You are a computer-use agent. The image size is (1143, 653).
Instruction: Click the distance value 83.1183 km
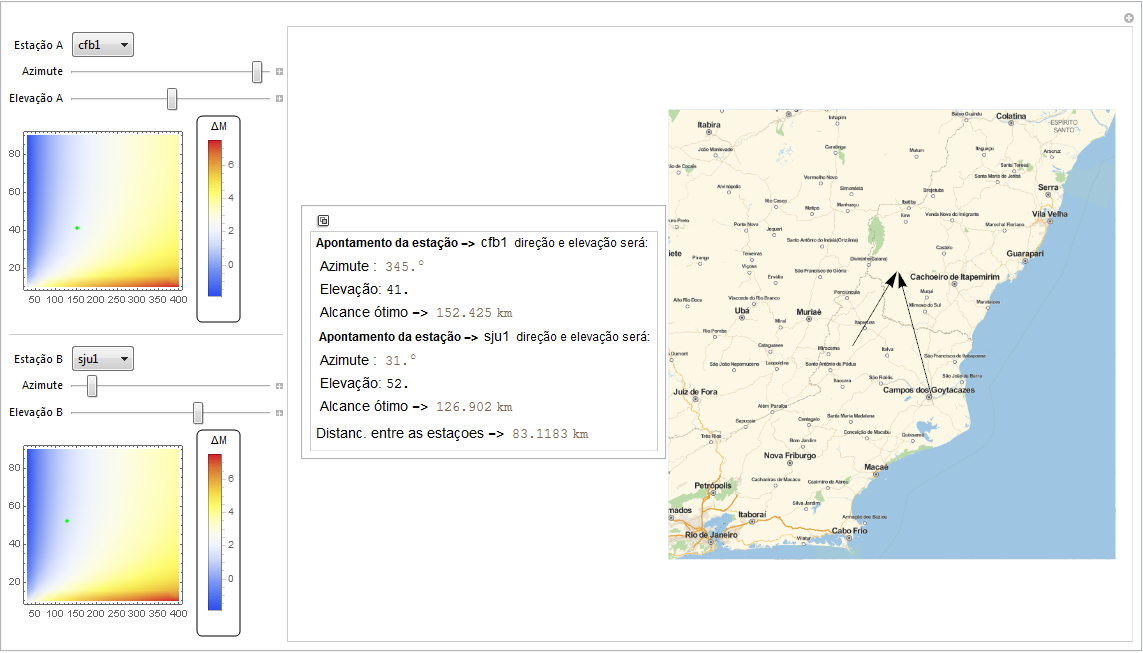550,434
